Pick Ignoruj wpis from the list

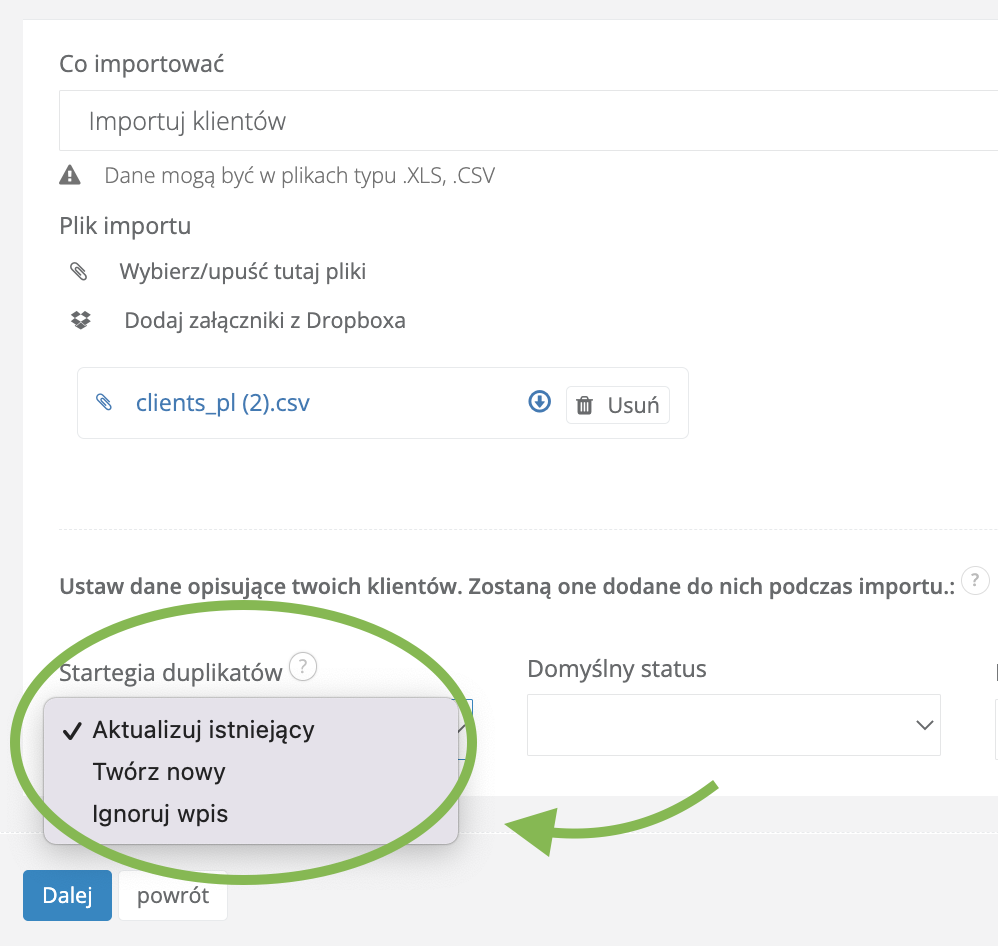(160, 814)
